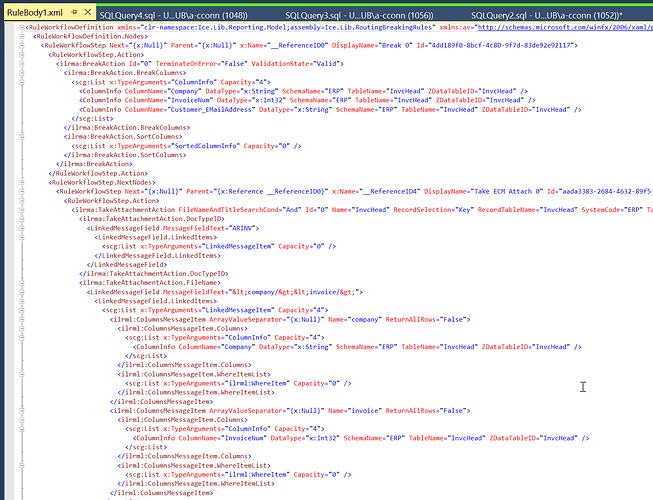
Task: Click the RecordTableName="InvcHead" attribute
Action: tap(528, 210)
